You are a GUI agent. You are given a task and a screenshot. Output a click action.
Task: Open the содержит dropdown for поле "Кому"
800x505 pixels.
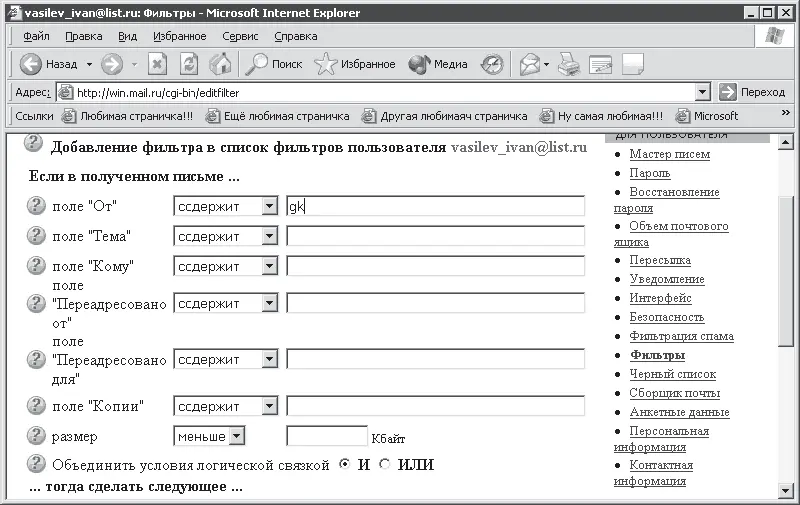tap(226, 266)
